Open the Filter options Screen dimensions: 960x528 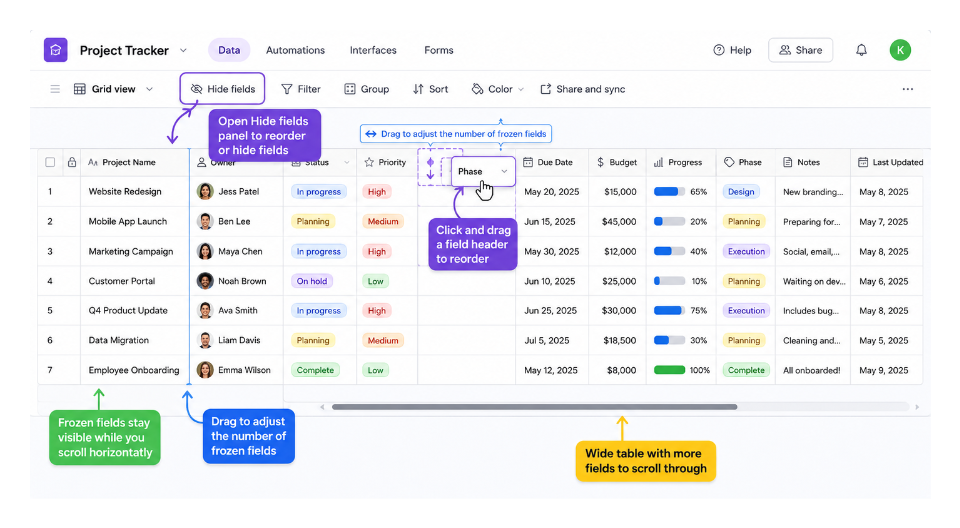pos(301,89)
